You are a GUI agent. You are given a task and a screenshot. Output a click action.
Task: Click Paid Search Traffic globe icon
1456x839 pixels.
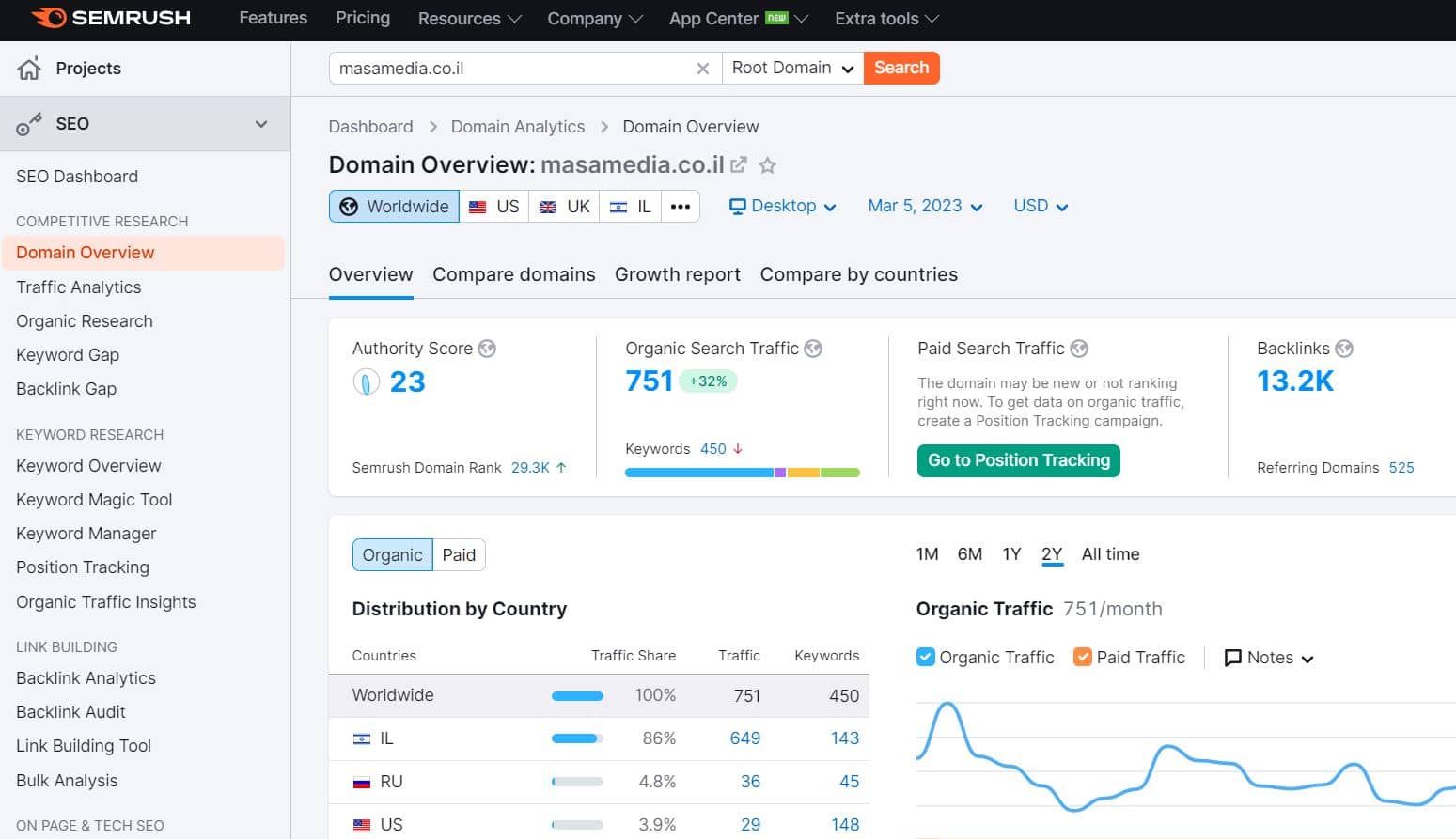click(x=1079, y=349)
